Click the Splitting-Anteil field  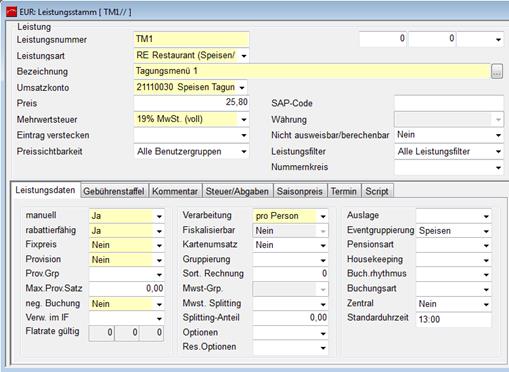pos(290,318)
